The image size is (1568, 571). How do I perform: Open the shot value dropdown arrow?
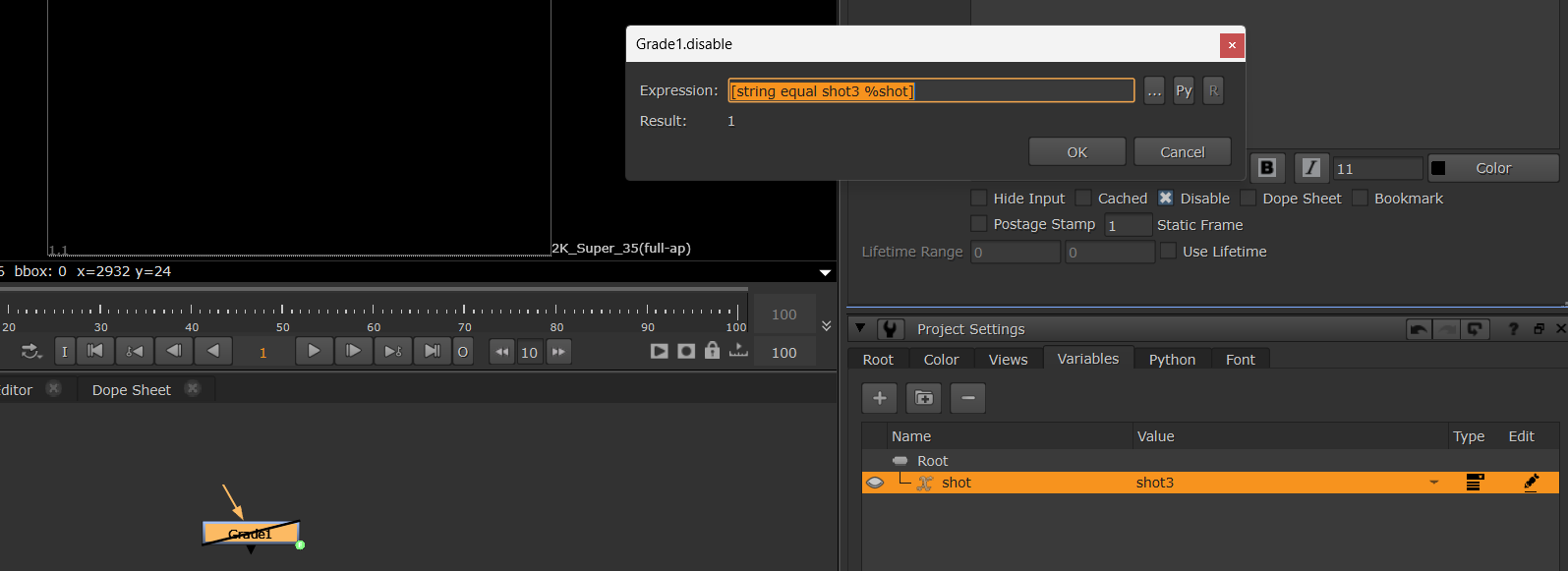(x=1433, y=483)
